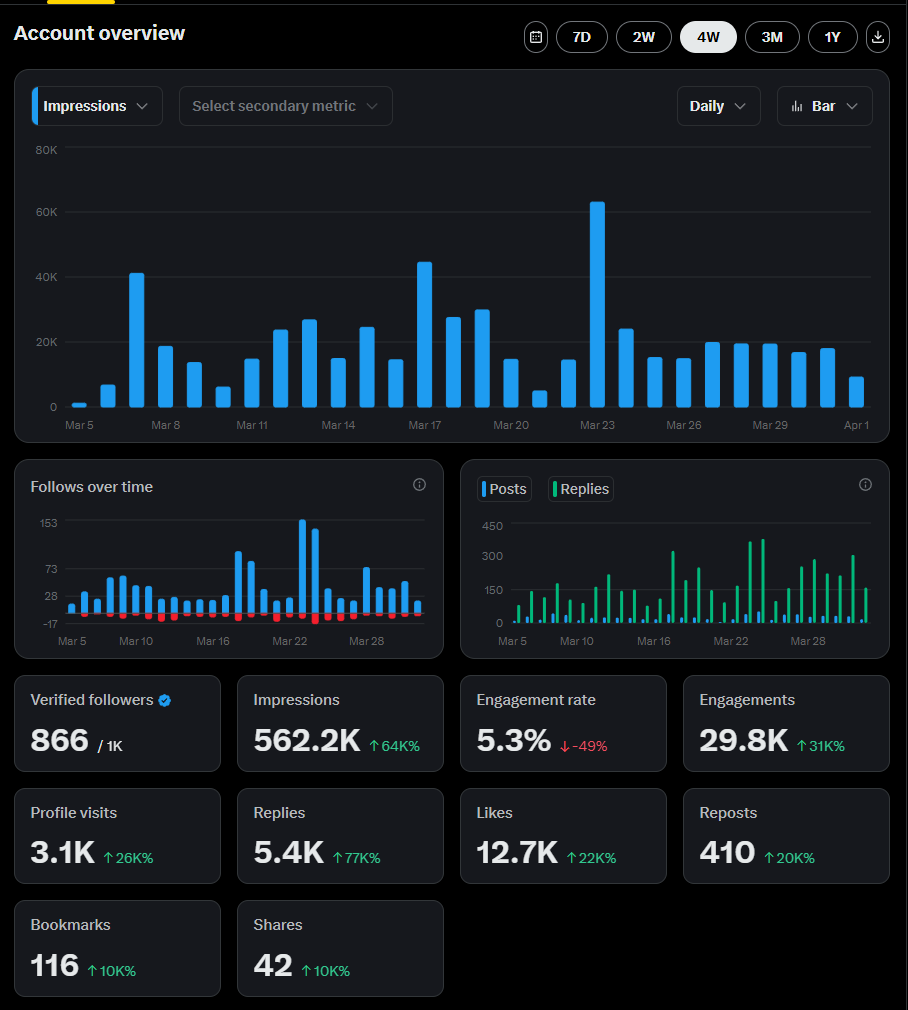This screenshot has width=908, height=1010.
Task: Open Select secondary metric dropdown
Action: point(286,106)
